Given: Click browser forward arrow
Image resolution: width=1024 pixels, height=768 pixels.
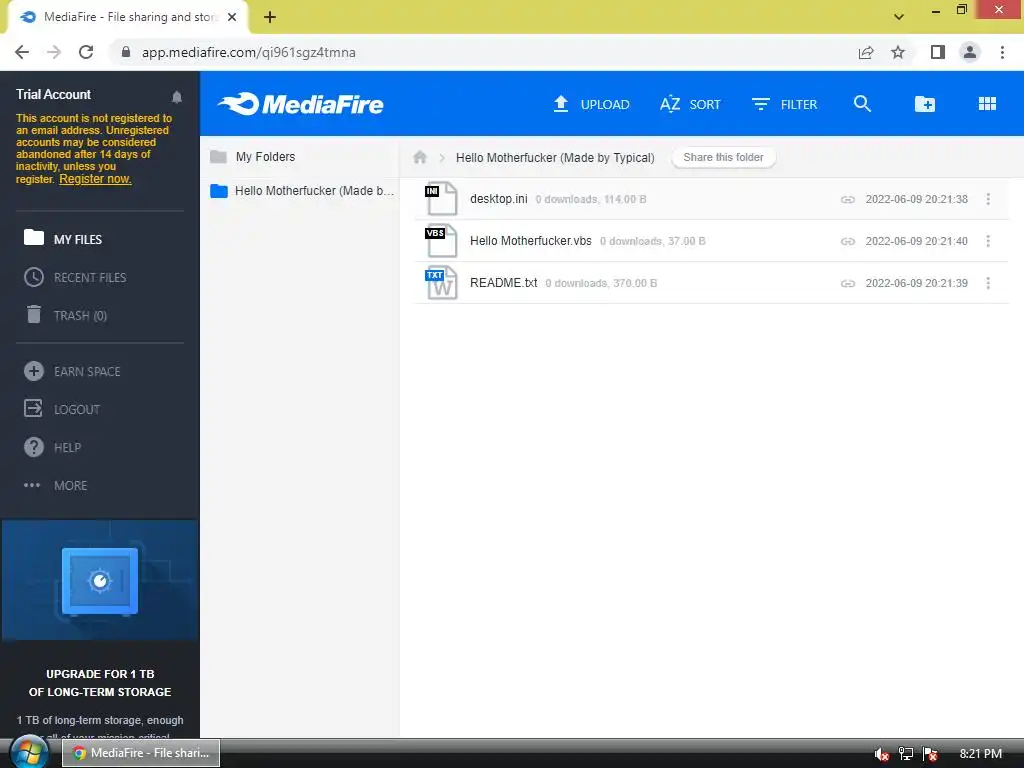Looking at the screenshot, I should point(54,52).
